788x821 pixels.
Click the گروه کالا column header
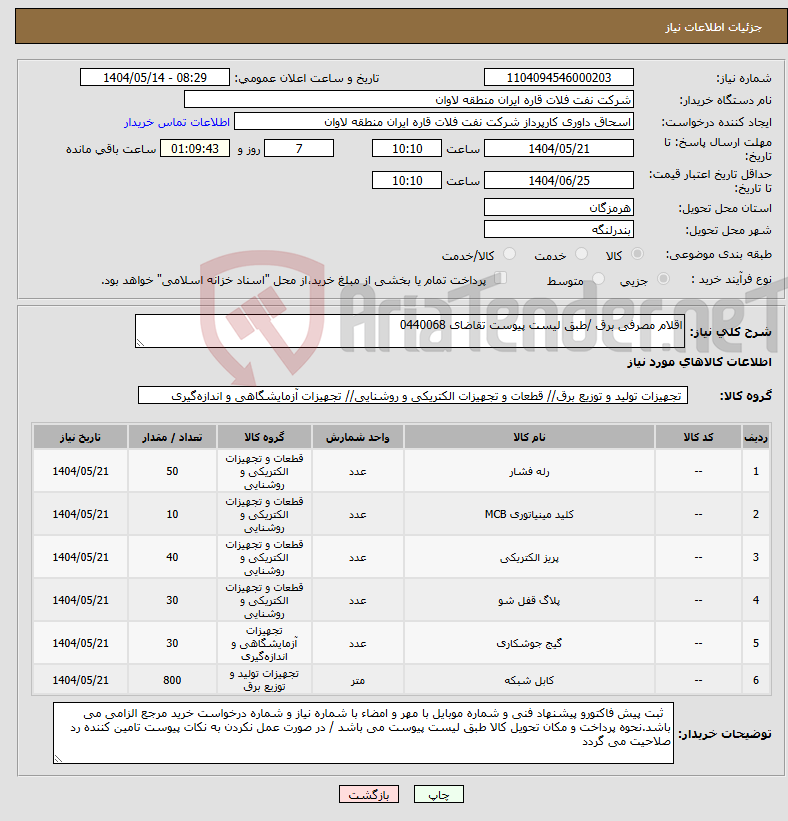pyautogui.click(x=264, y=437)
